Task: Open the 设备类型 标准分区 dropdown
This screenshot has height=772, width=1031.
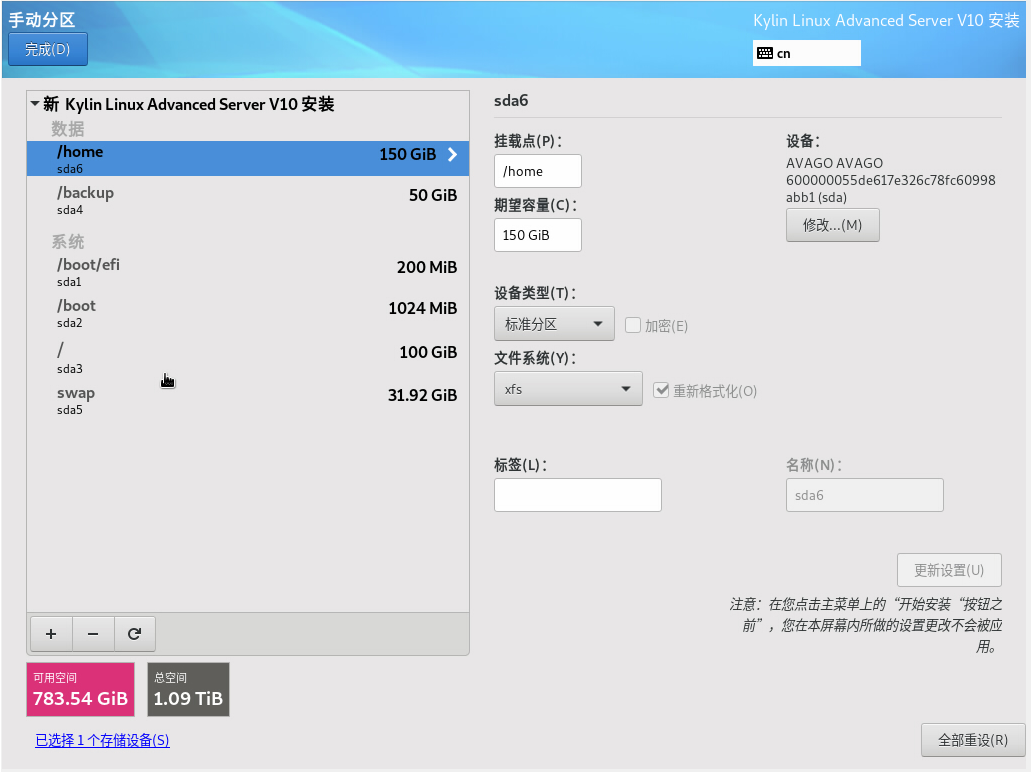Action: click(x=554, y=324)
